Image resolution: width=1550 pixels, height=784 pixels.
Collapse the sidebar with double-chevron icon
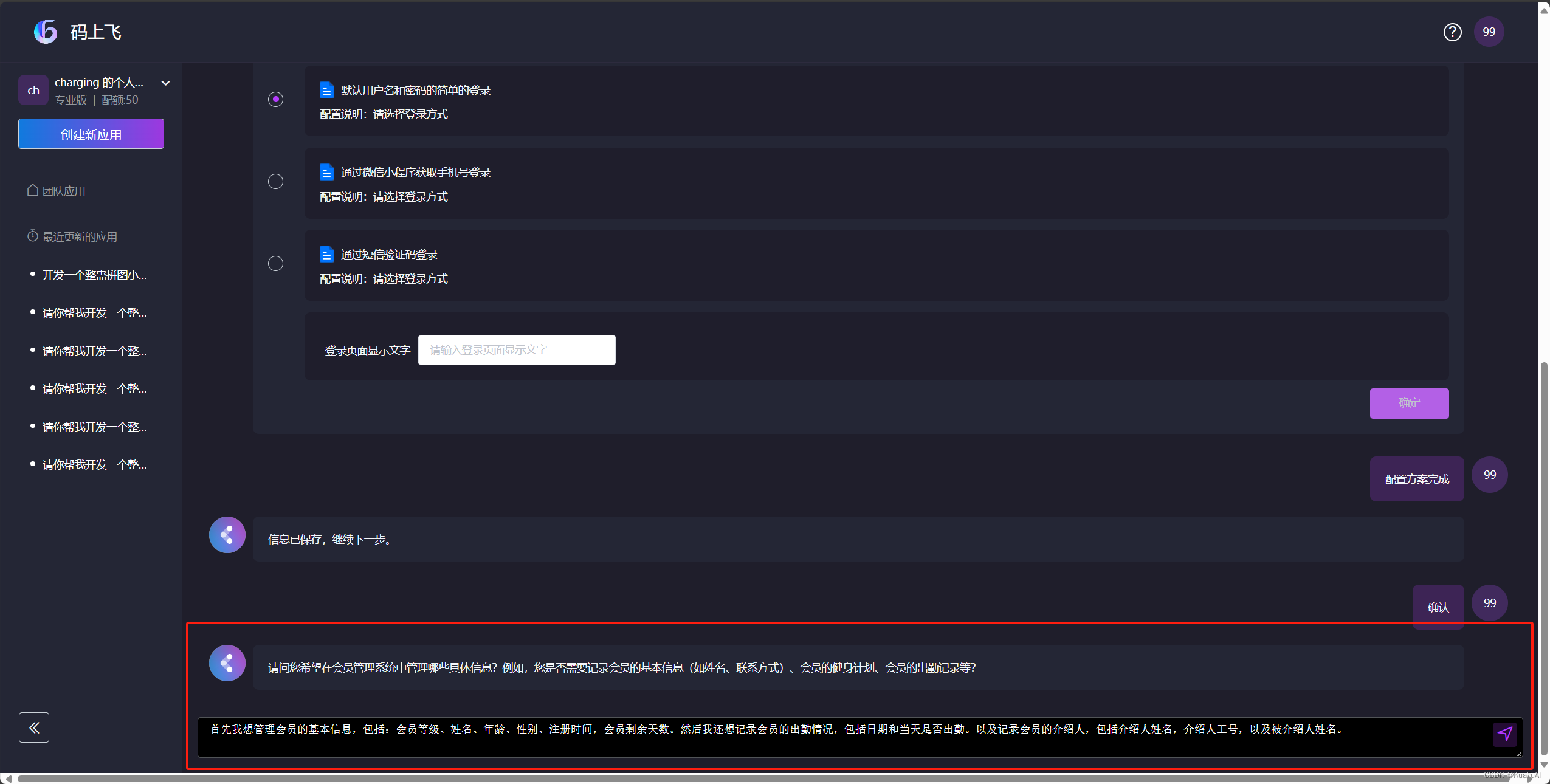coord(34,727)
